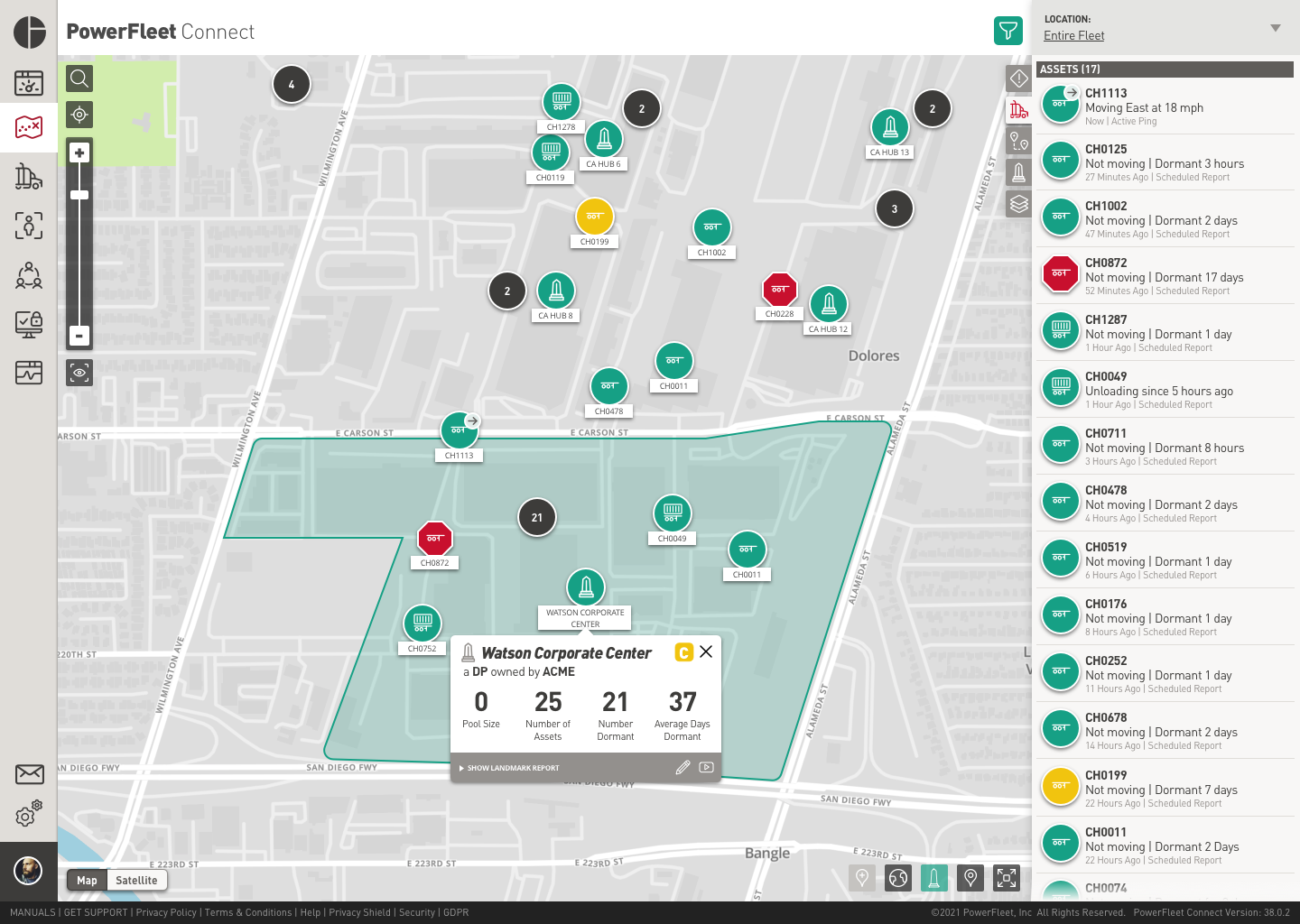
Task: Select CH0125 in the assets list
Action: 1165,162
